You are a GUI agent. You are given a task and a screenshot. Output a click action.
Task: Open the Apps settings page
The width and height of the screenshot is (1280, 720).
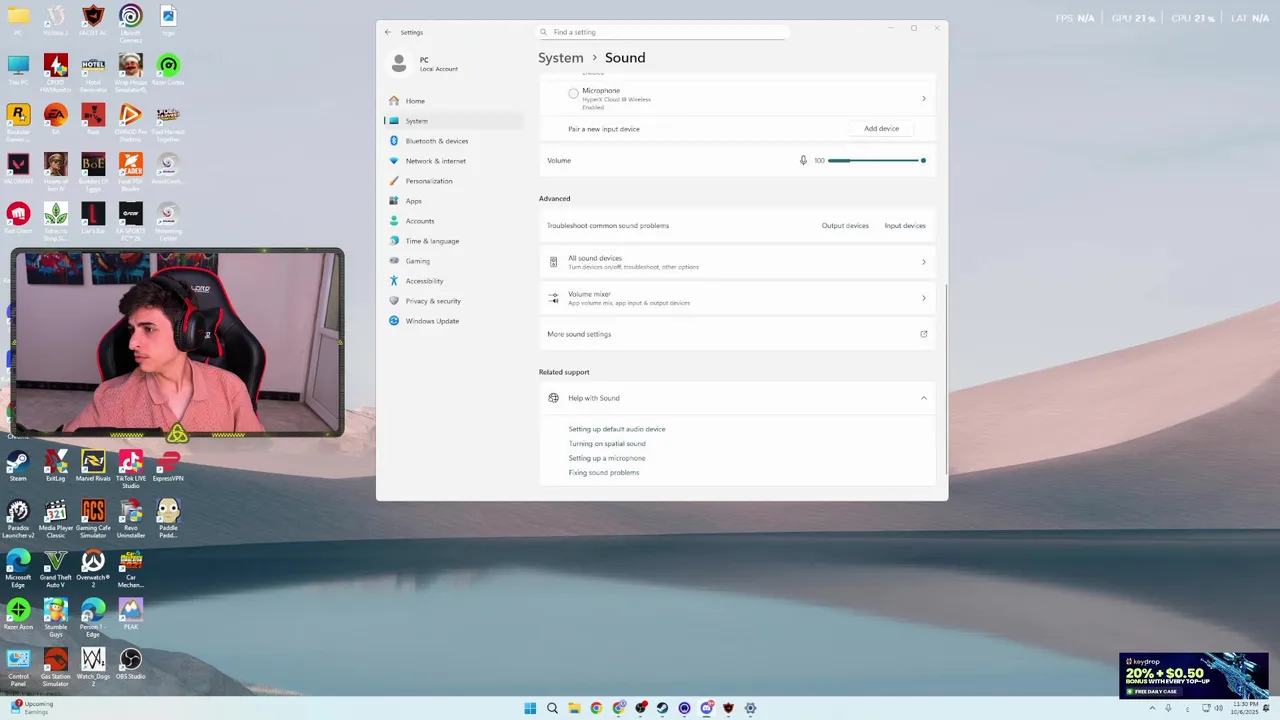pyautogui.click(x=453, y=201)
